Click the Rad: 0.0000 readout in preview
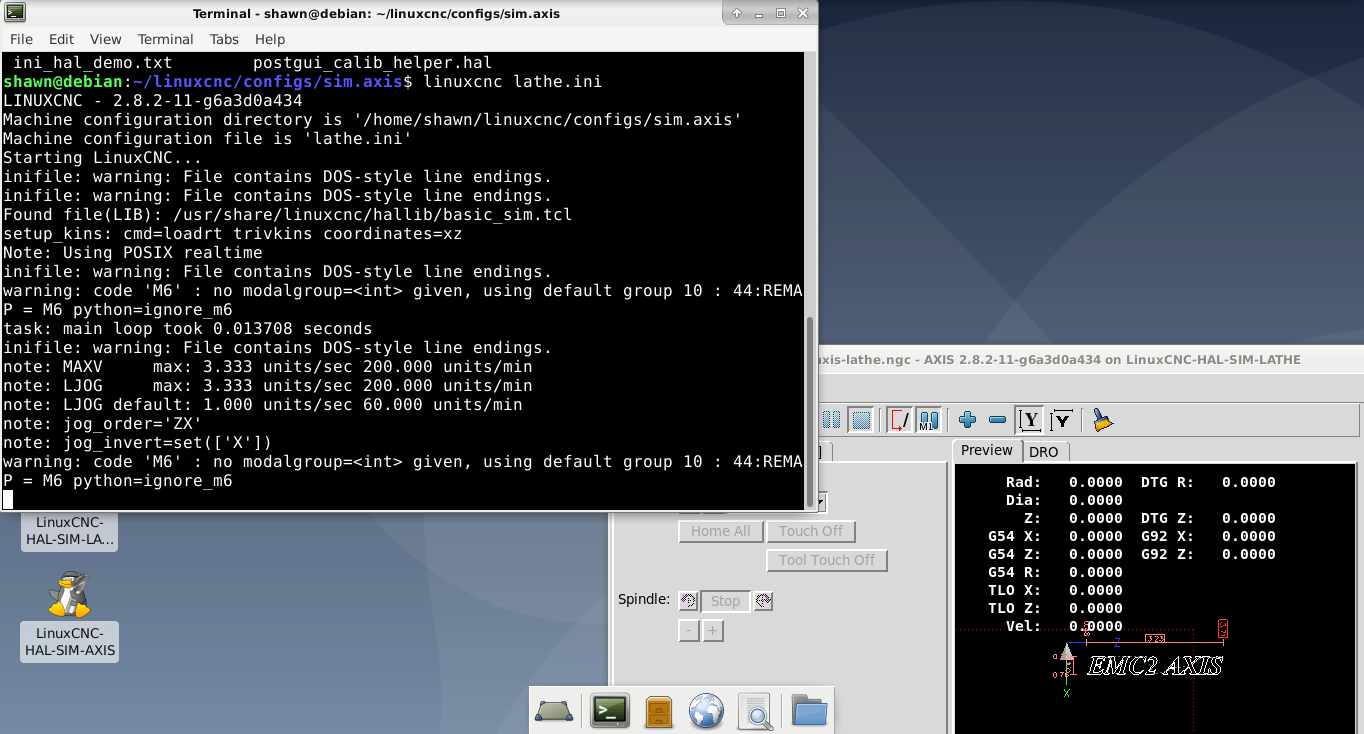 point(1065,482)
